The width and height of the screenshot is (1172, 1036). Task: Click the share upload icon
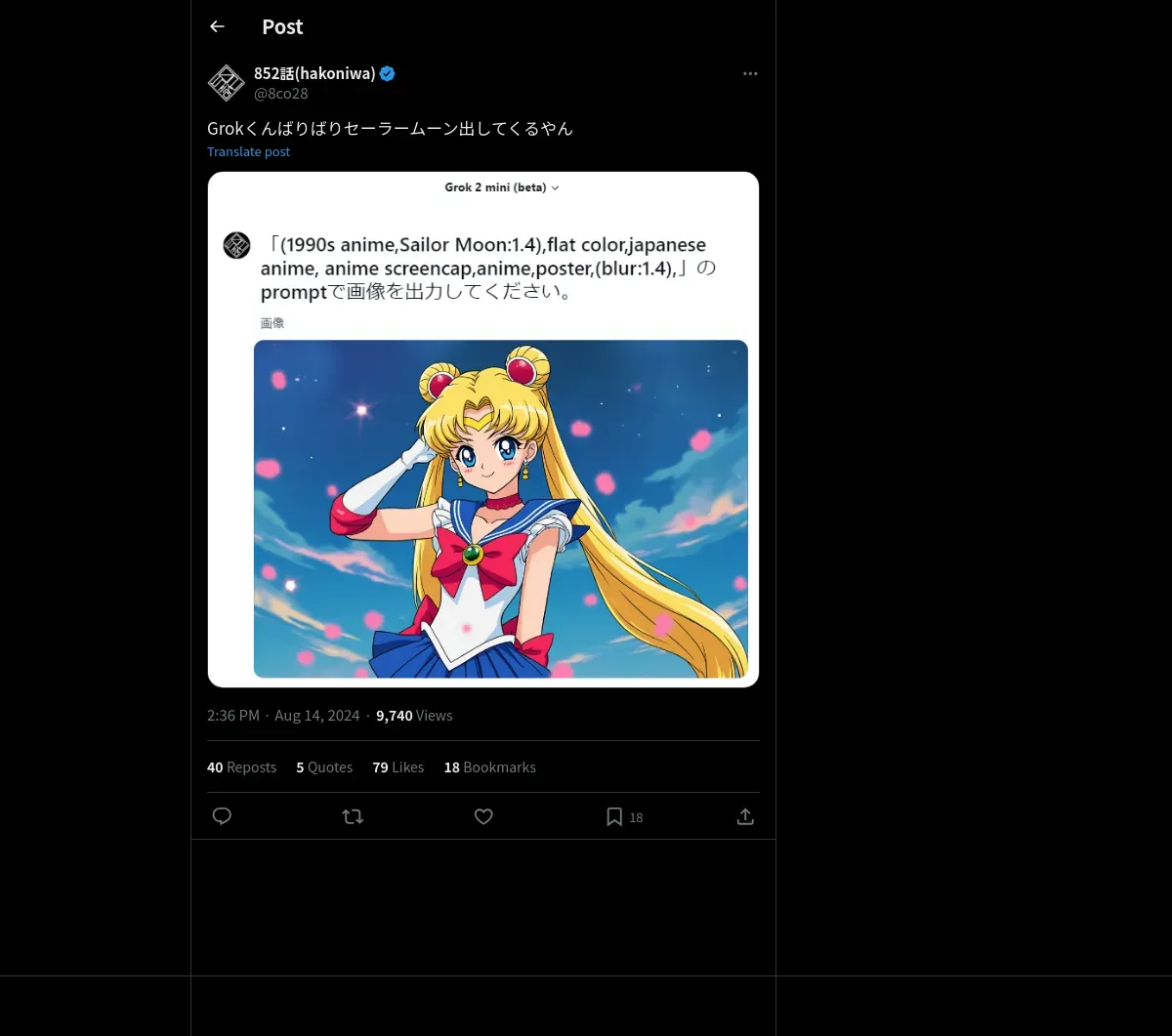click(x=745, y=816)
